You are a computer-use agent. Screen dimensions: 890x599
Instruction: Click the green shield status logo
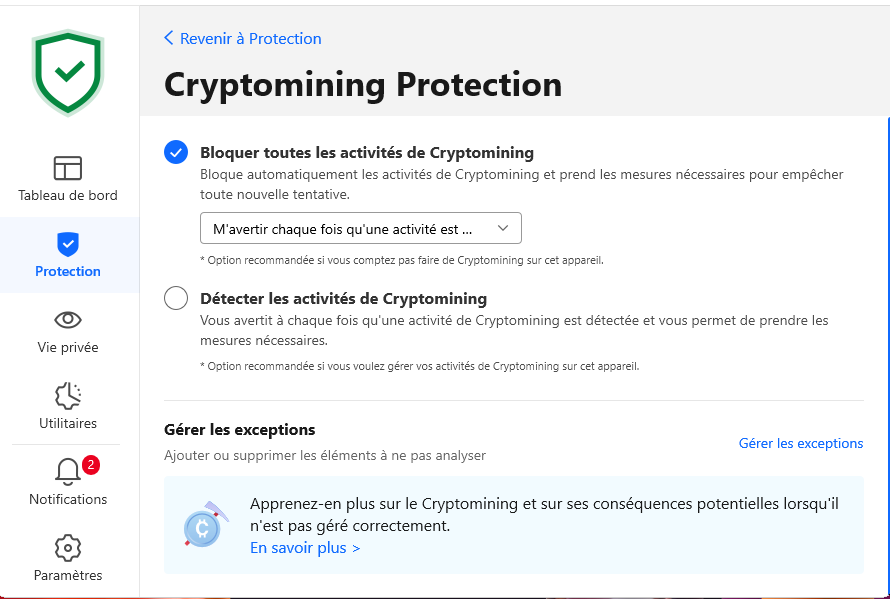tap(68, 72)
